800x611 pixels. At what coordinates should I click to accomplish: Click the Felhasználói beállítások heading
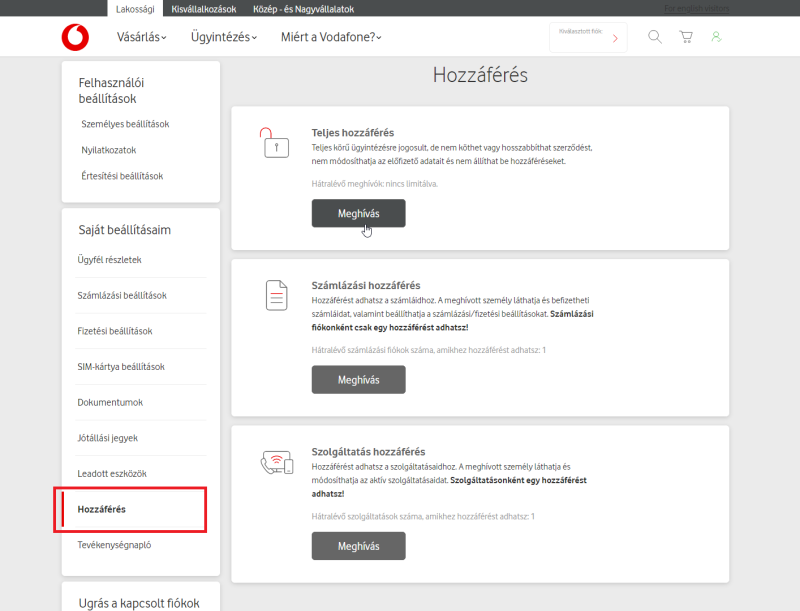point(111,90)
